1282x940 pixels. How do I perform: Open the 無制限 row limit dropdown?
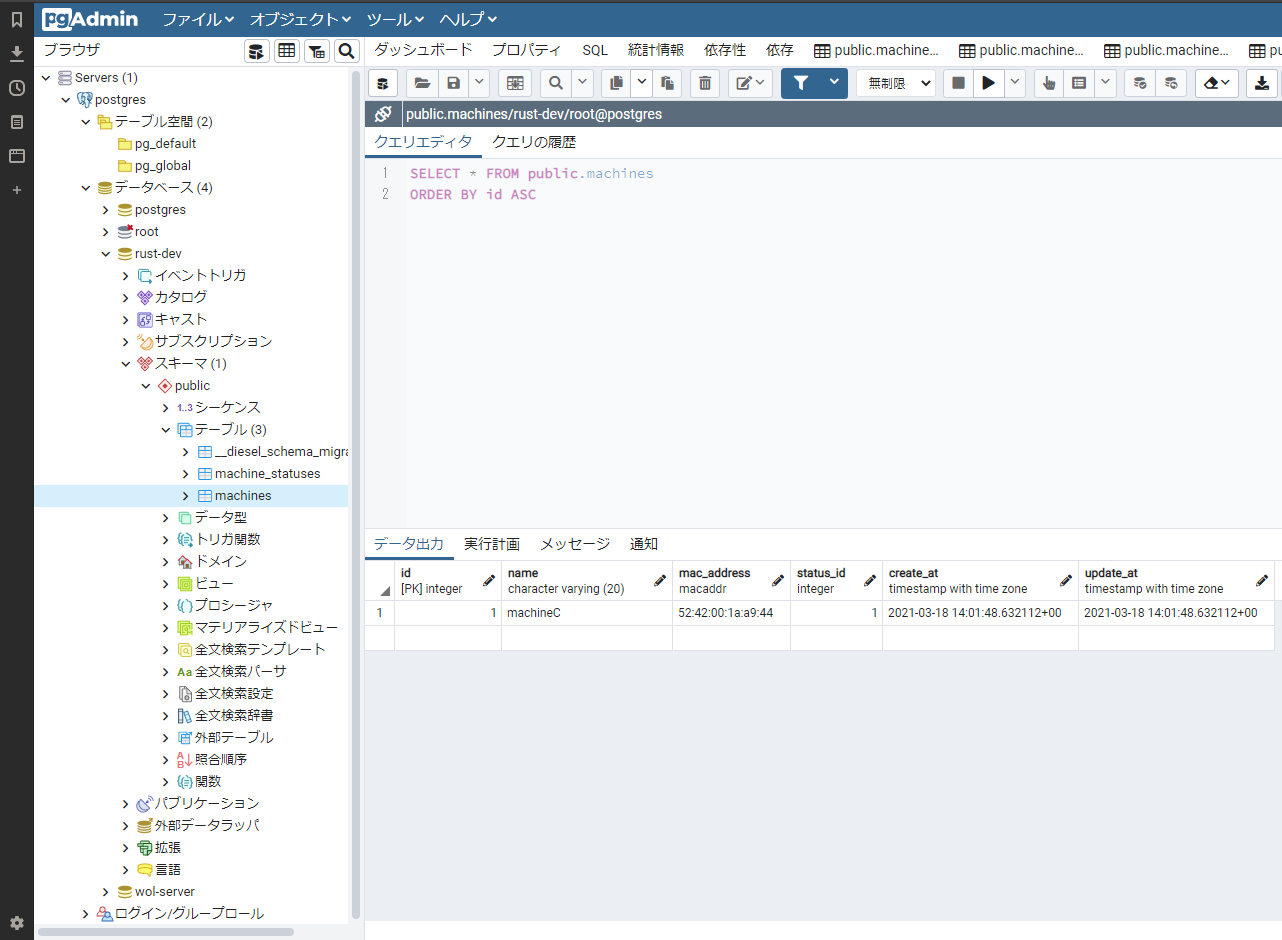pos(896,83)
